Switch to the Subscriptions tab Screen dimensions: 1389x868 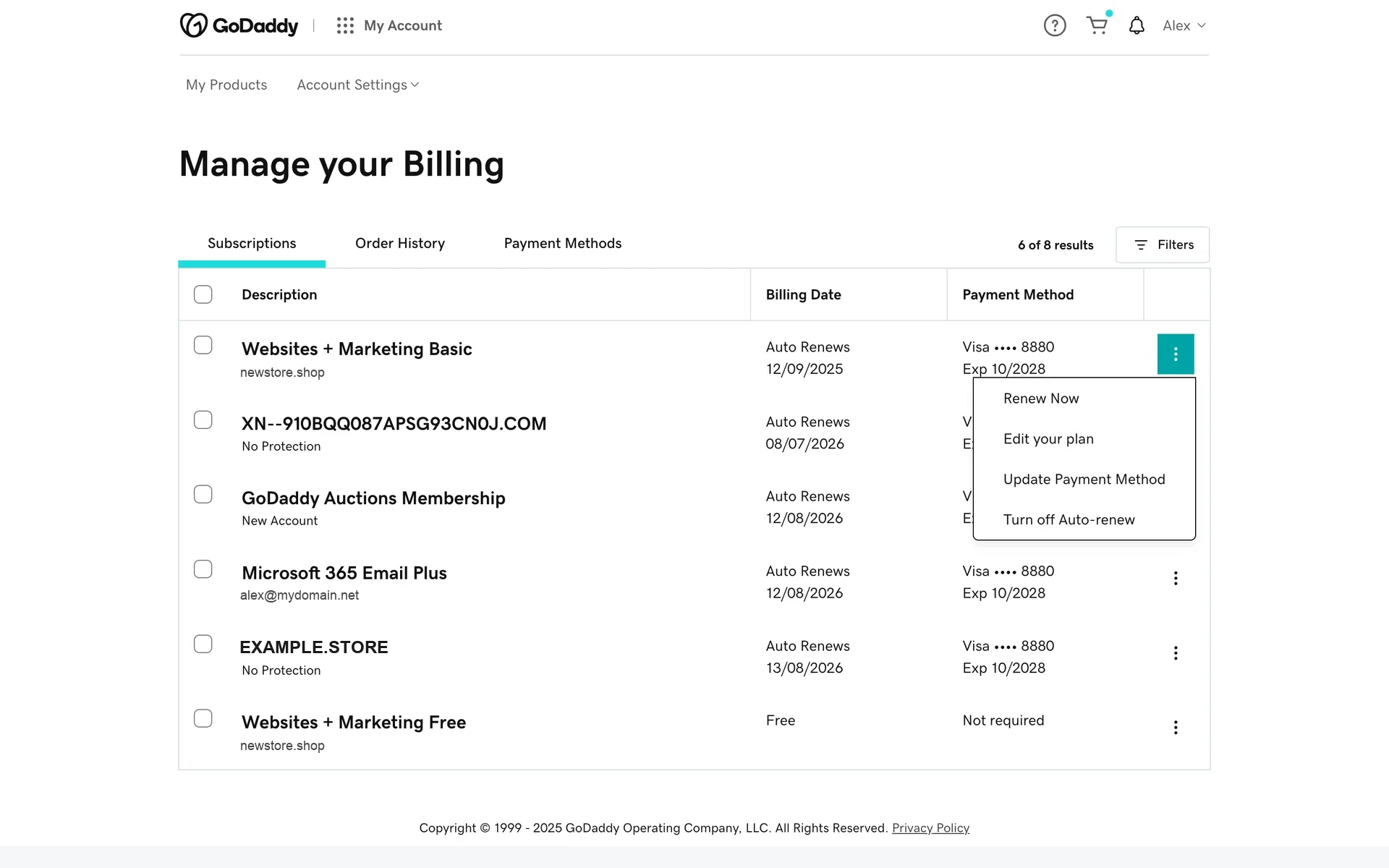252,243
